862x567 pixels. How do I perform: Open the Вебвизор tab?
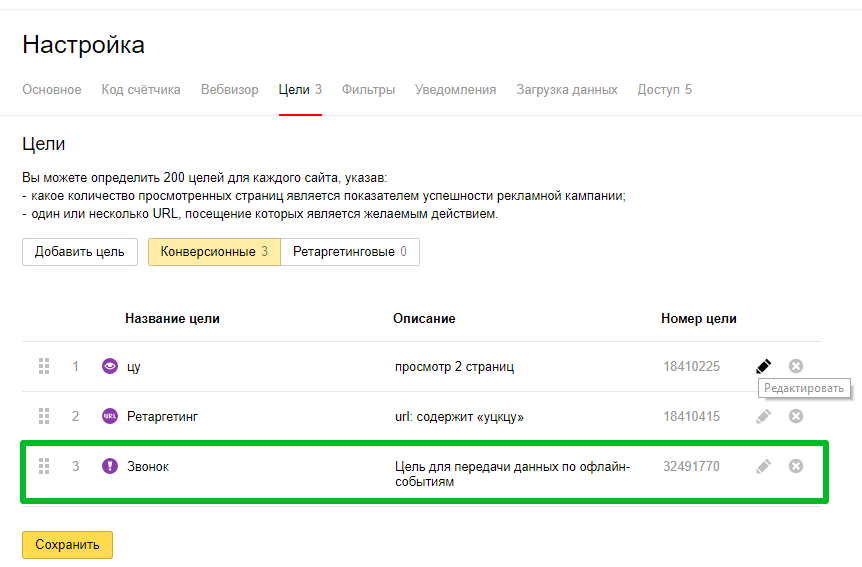(230, 90)
